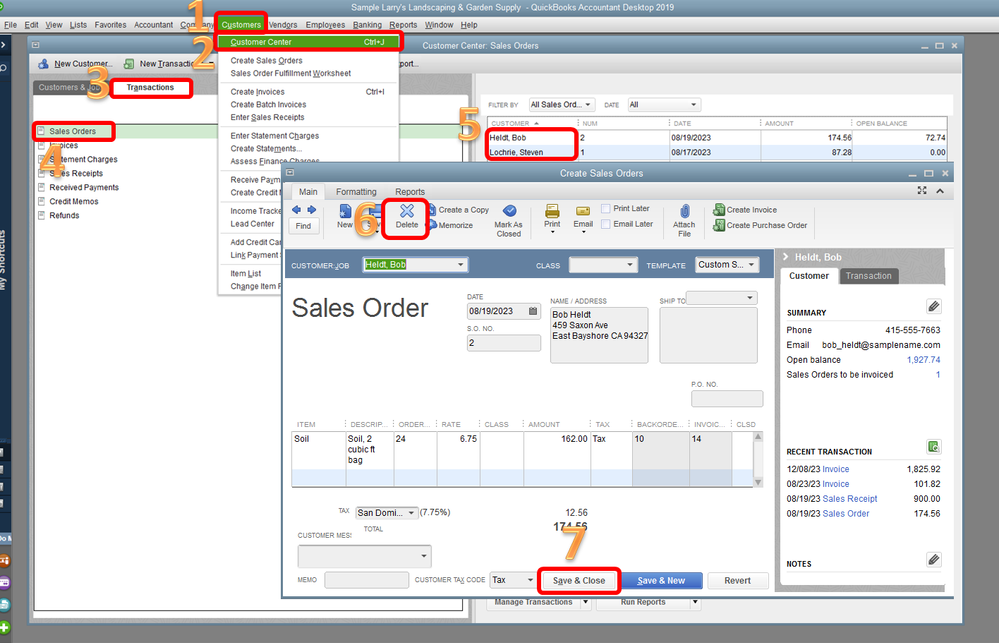The height and width of the screenshot is (643, 999).
Task: Open the Template dropdown
Action: [x=752, y=264]
